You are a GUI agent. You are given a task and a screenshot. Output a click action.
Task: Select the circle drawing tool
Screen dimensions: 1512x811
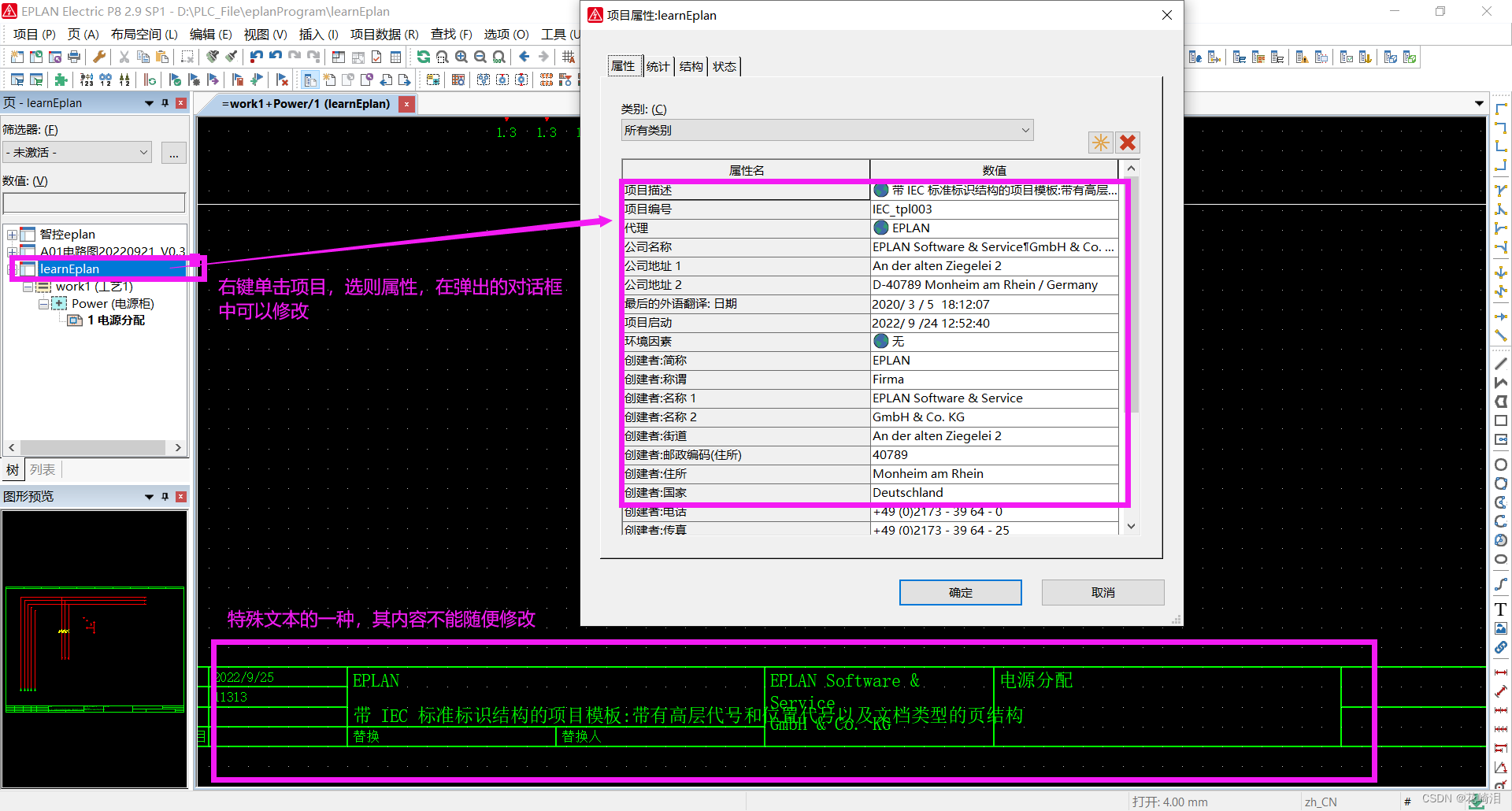(1501, 465)
